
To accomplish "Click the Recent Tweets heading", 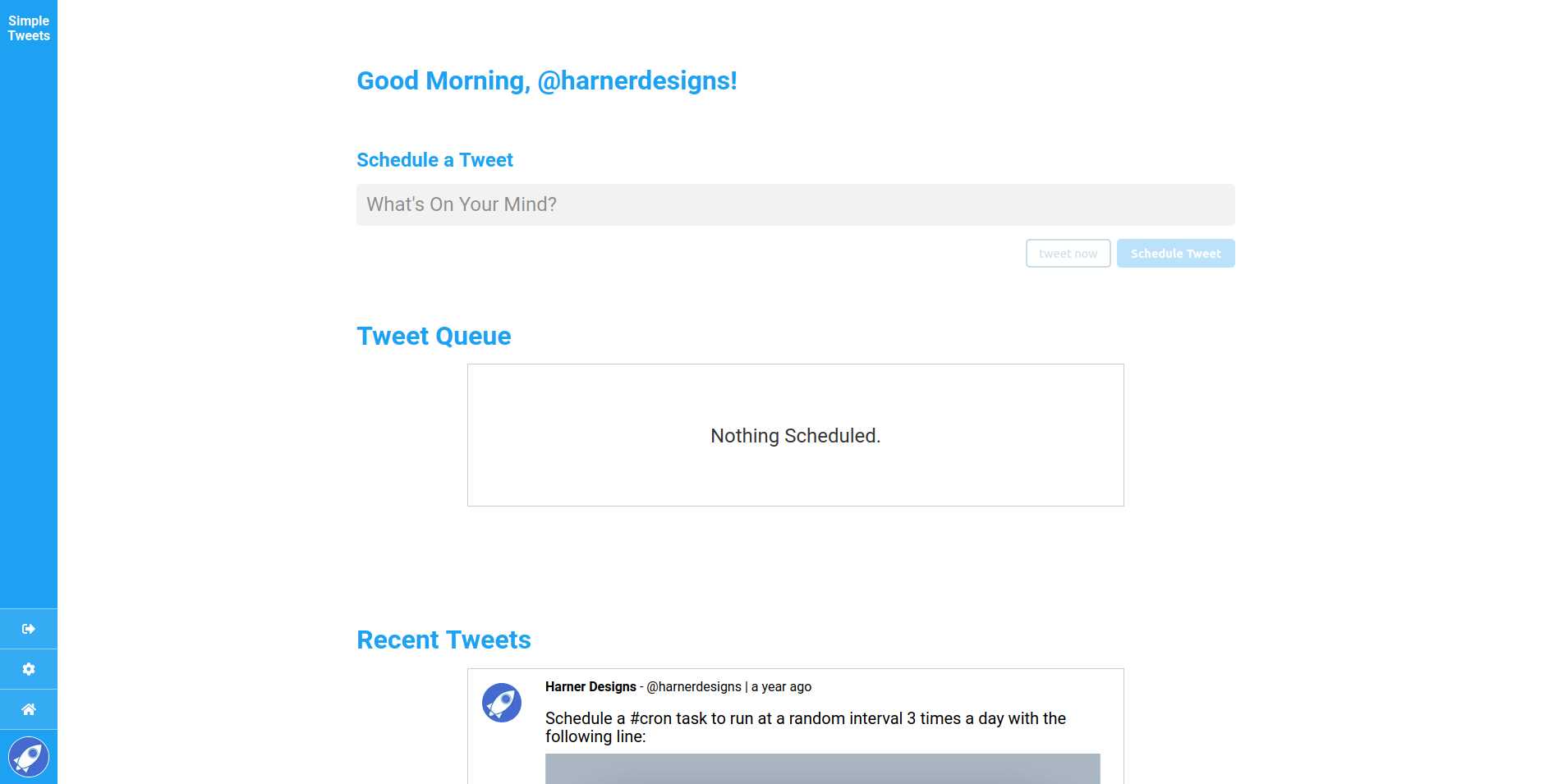I will pyautogui.click(x=443, y=640).
